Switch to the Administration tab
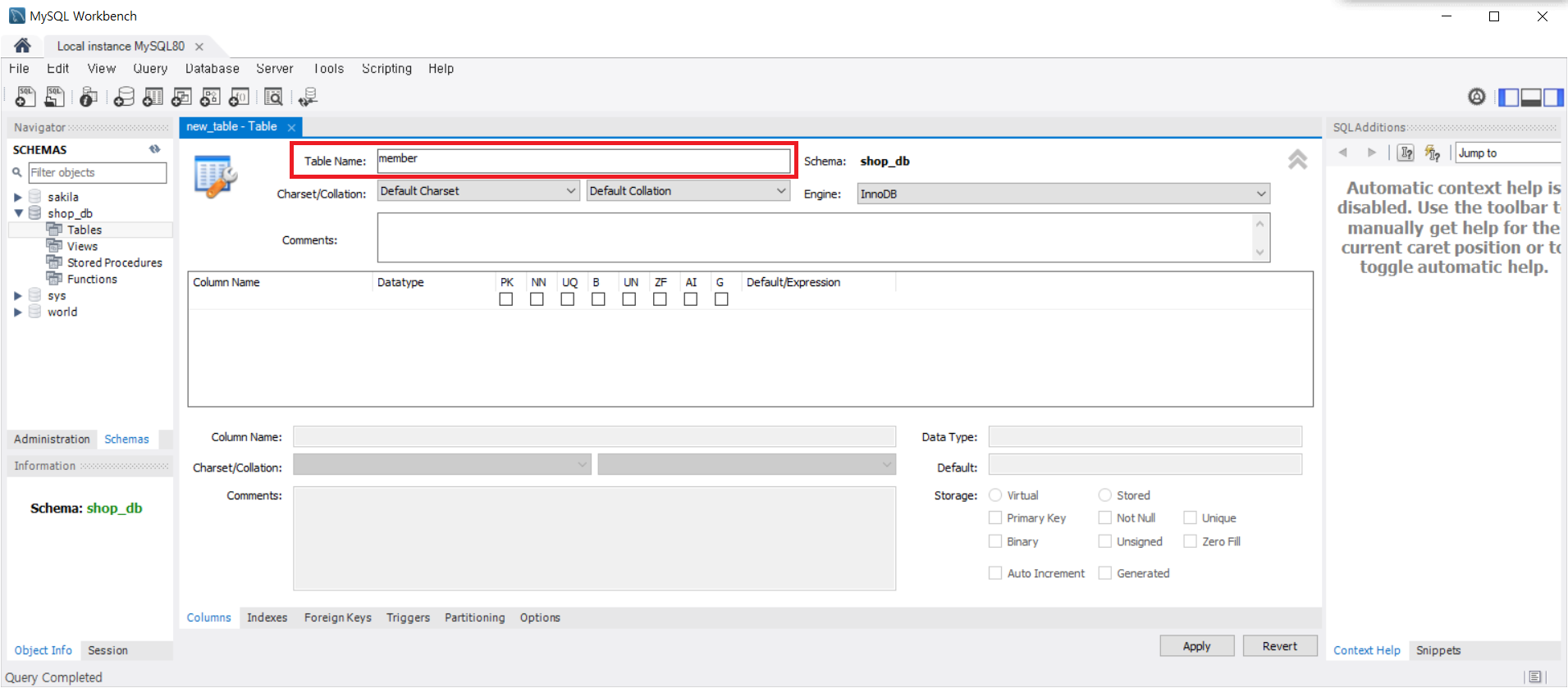This screenshot has height=688, width=1568. tap(52, 439)
